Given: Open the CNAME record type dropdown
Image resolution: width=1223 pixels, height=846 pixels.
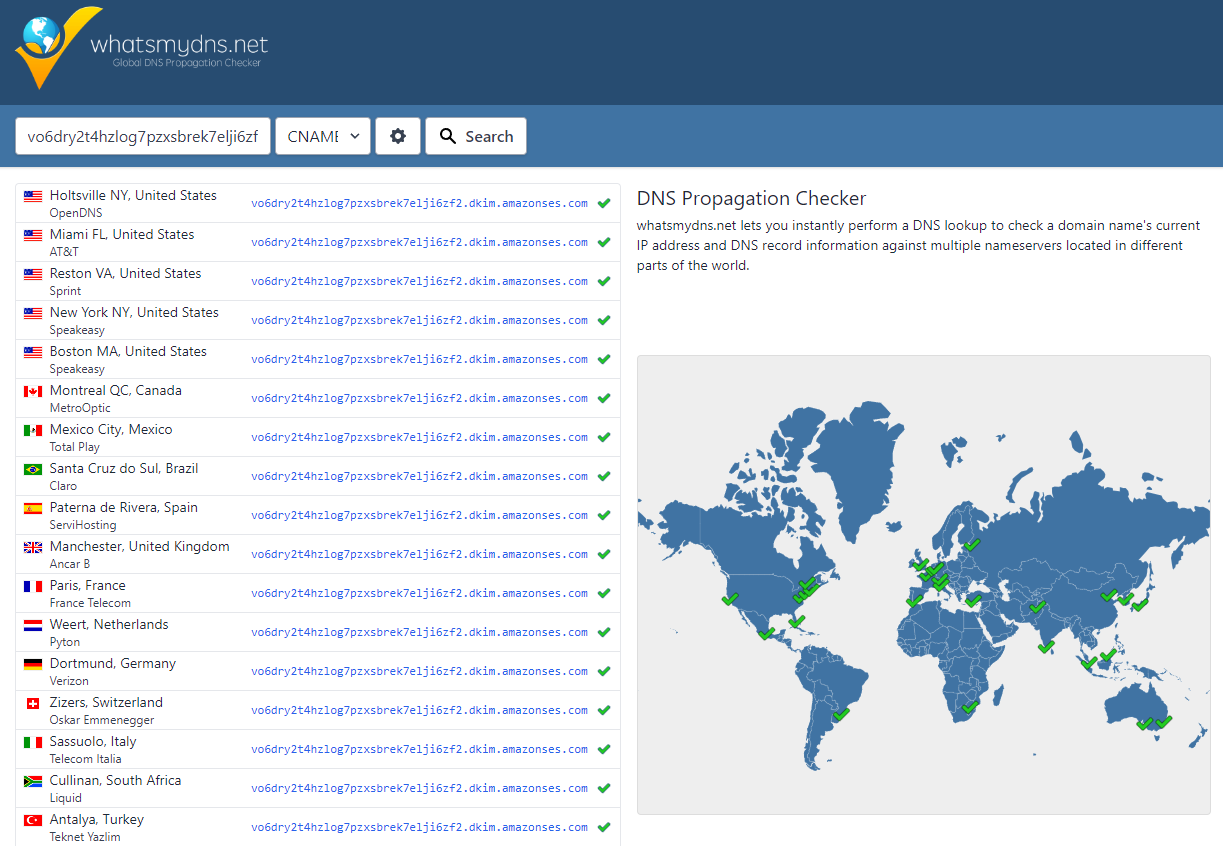Looking at the screenshot, I should click(323, 136).
